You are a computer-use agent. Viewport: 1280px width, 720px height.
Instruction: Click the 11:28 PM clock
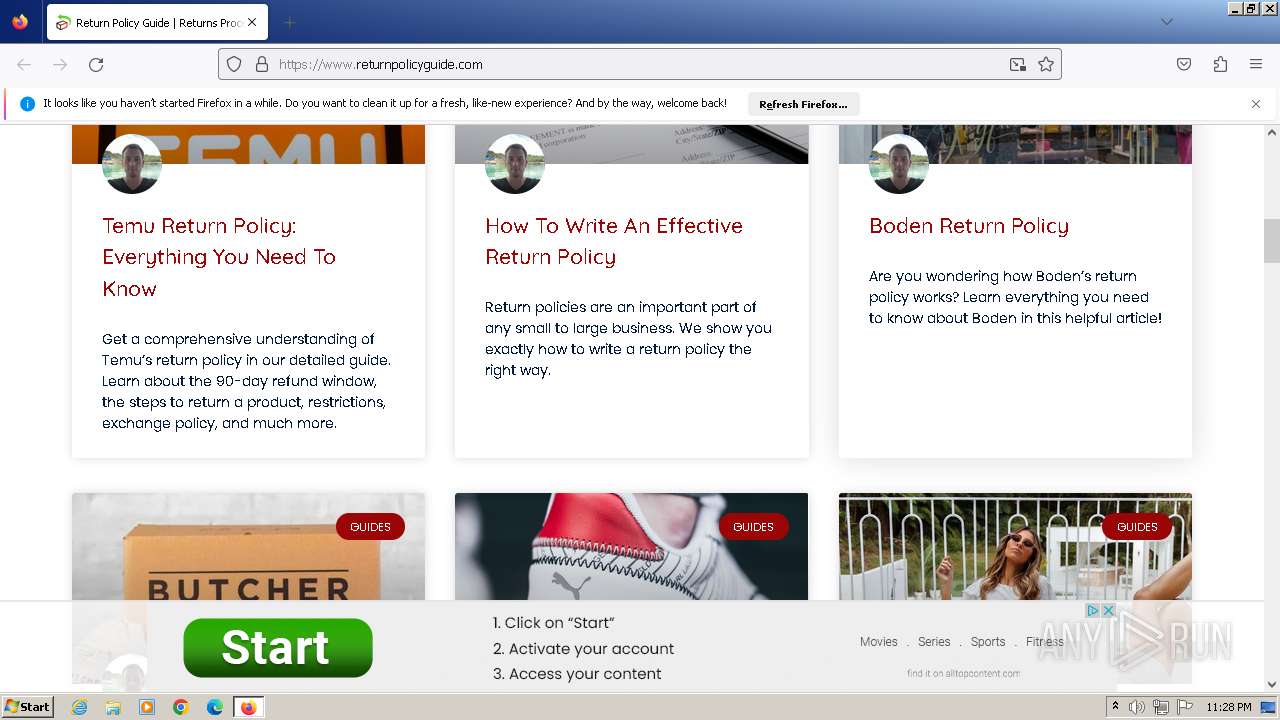(x=1229, y=707)
